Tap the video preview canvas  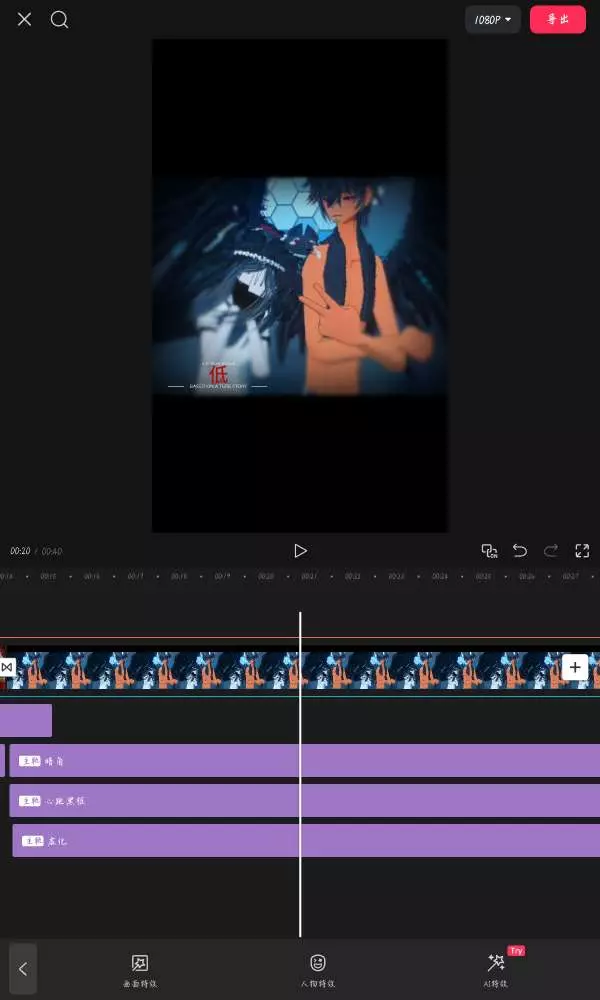[x=300, y=286]
